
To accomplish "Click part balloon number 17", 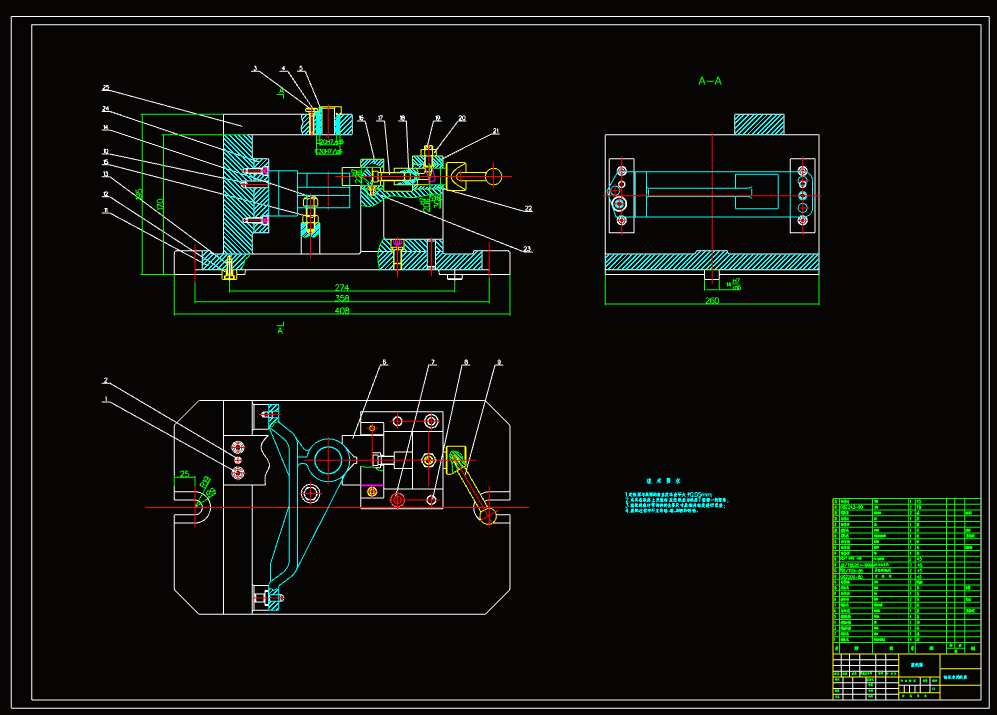I will click(x=380, y=118).
